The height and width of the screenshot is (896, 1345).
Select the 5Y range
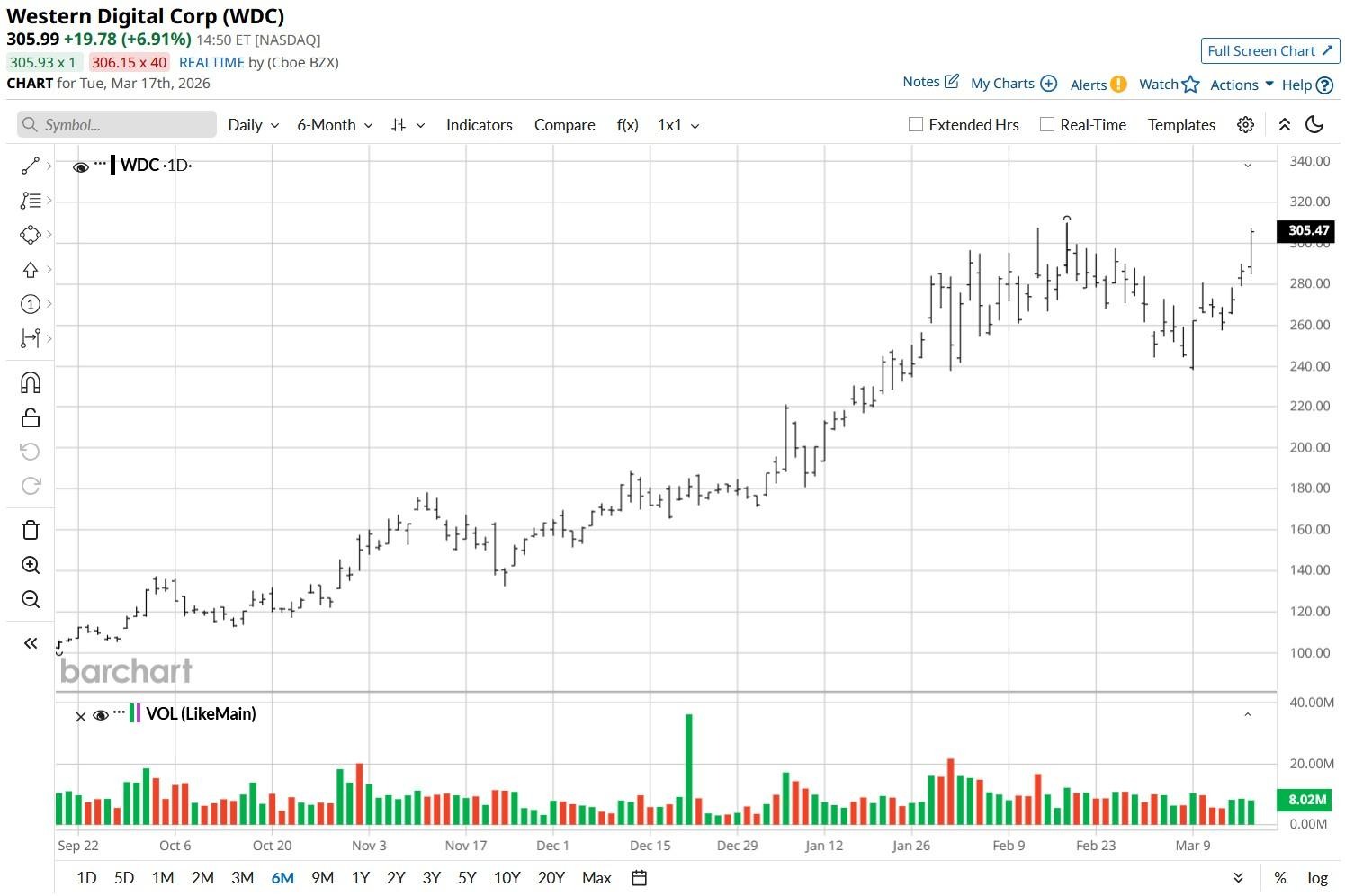467,878
